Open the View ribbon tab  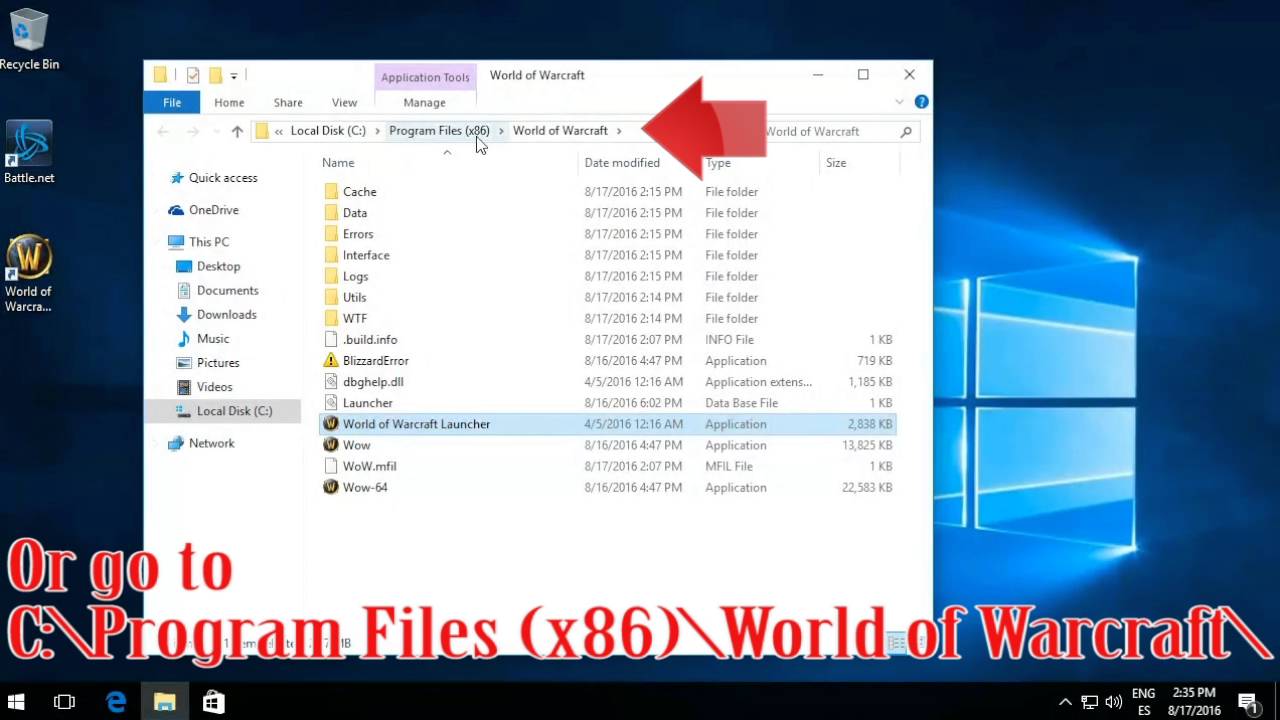[344, 102]
